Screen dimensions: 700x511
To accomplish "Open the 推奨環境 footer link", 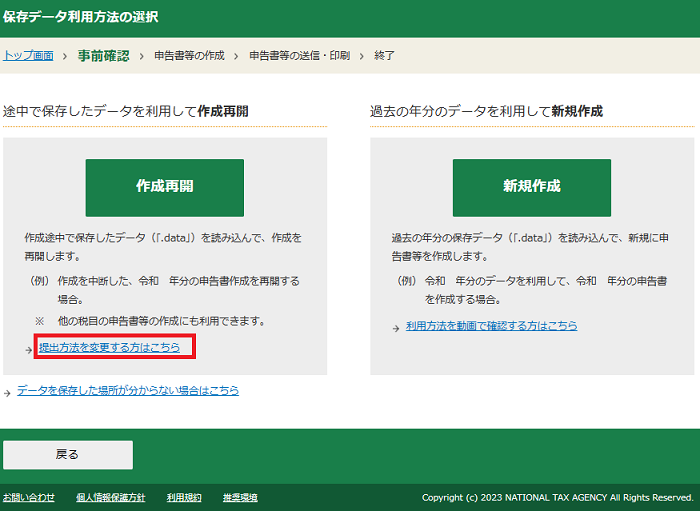I will click(x=240, y=497).
